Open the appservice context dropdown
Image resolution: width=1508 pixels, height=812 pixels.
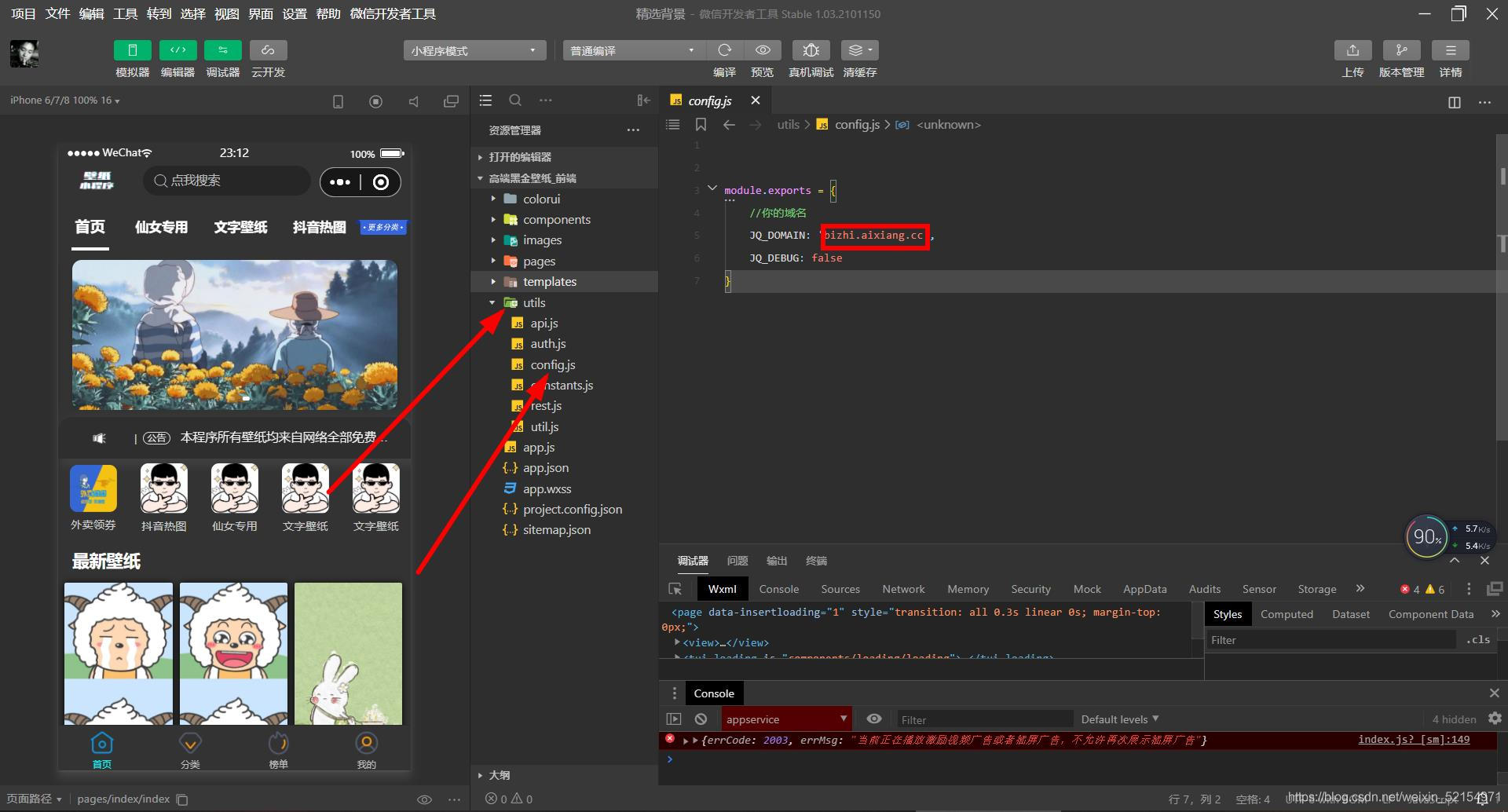click(x=786, y=719)
